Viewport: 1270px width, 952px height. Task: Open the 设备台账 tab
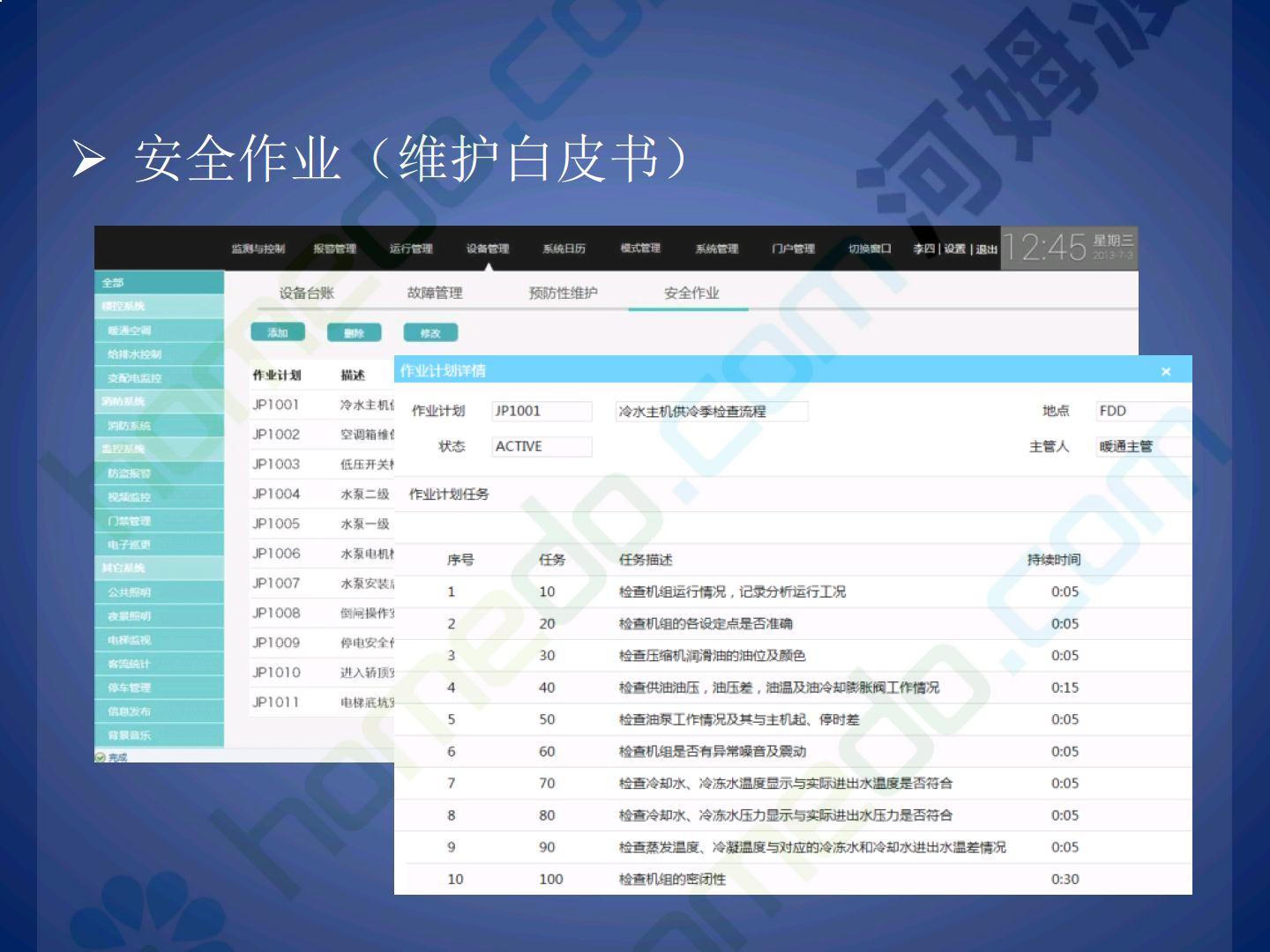click(x=307, y=293)
